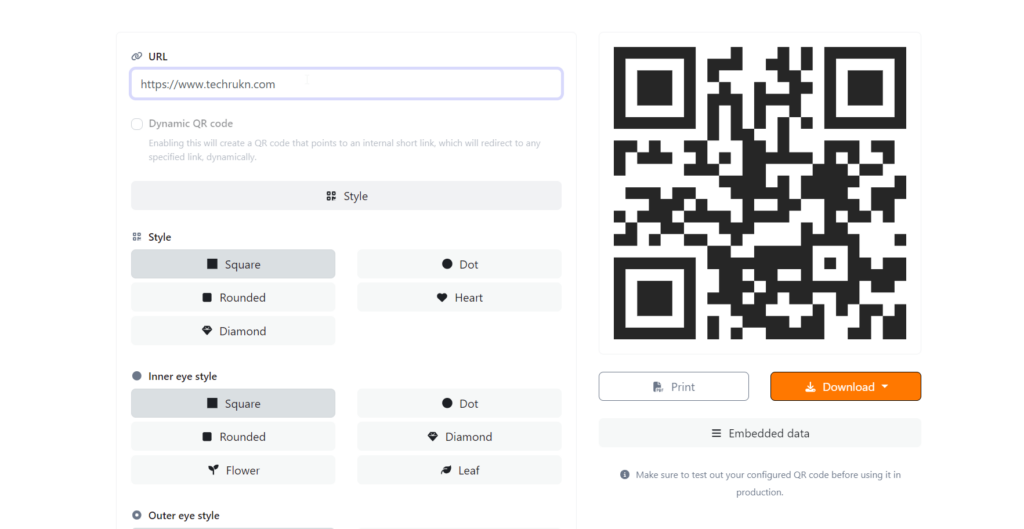Viewport: 1024px width, 529px height.
Task: Enable the Dynamic QR code checkbox
Action: (x=136, y=124)
